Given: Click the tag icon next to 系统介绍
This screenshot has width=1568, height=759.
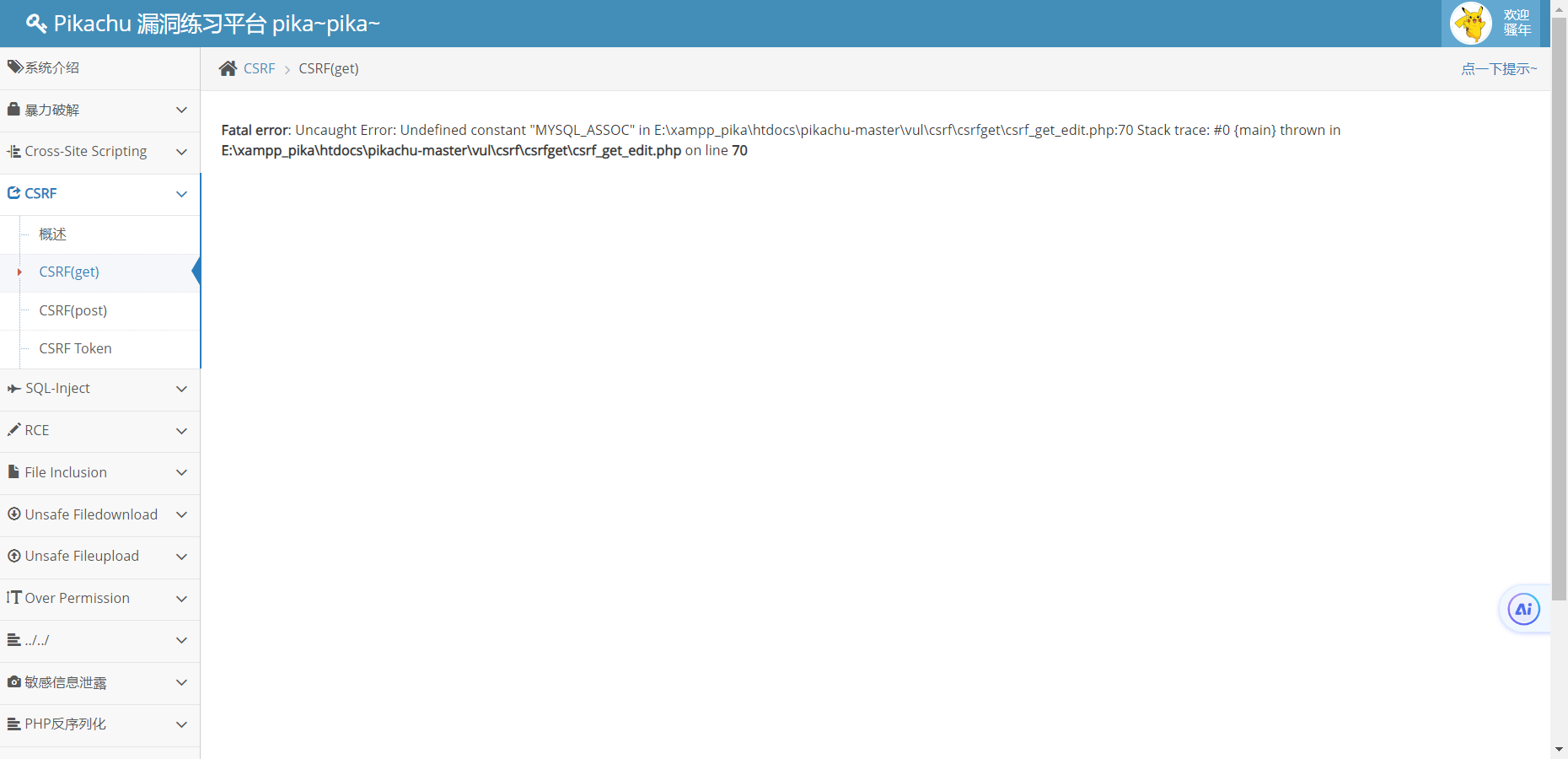Looking at the screenshot, I should pos(15,67).
